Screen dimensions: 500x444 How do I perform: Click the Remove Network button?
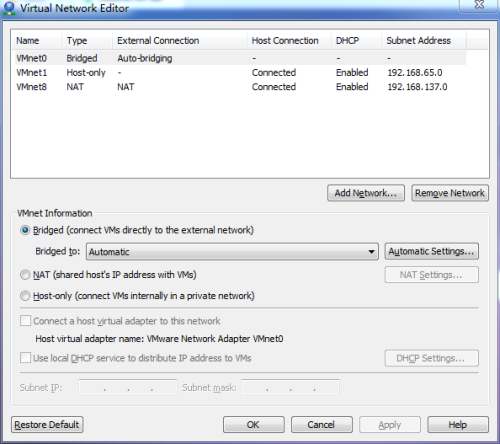click(x=450, y=193)
